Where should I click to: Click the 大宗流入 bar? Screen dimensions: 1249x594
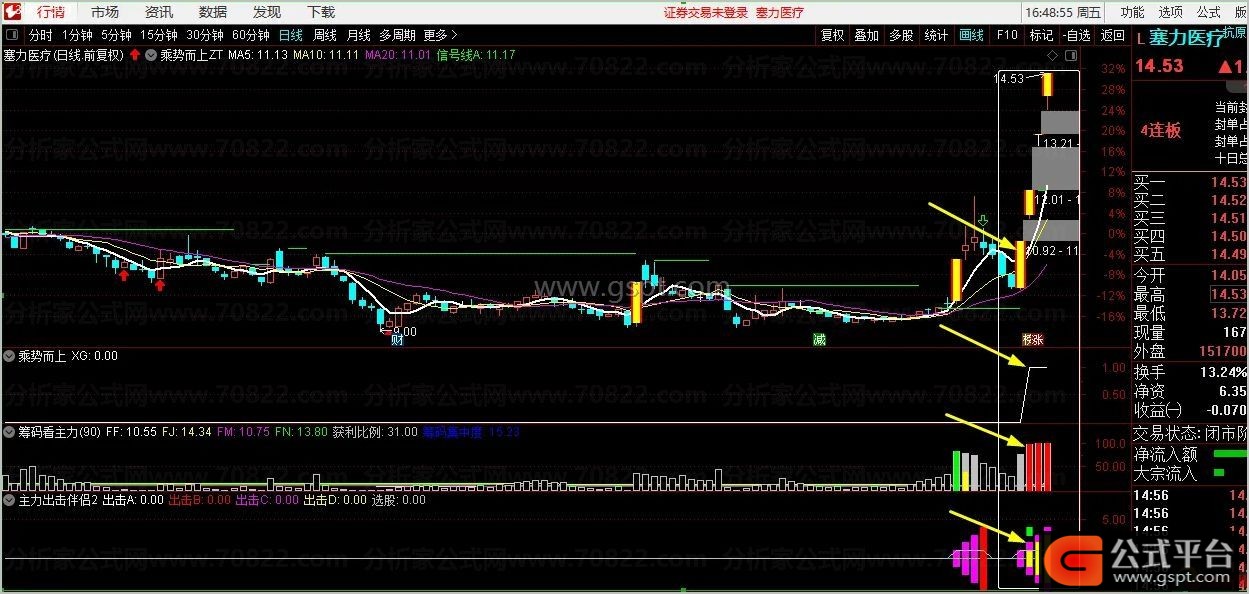coord(1219,472)
